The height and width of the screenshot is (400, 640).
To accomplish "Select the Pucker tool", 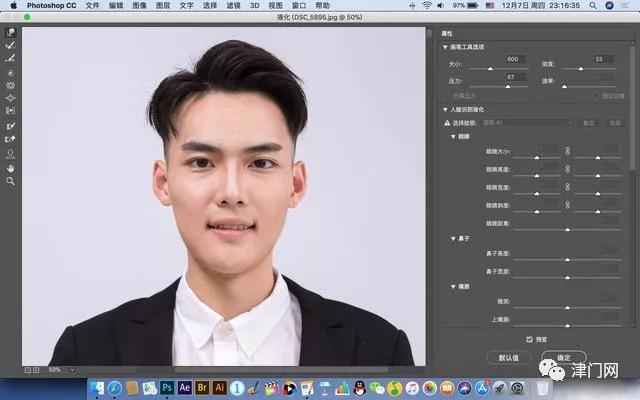I will point(10,85).
